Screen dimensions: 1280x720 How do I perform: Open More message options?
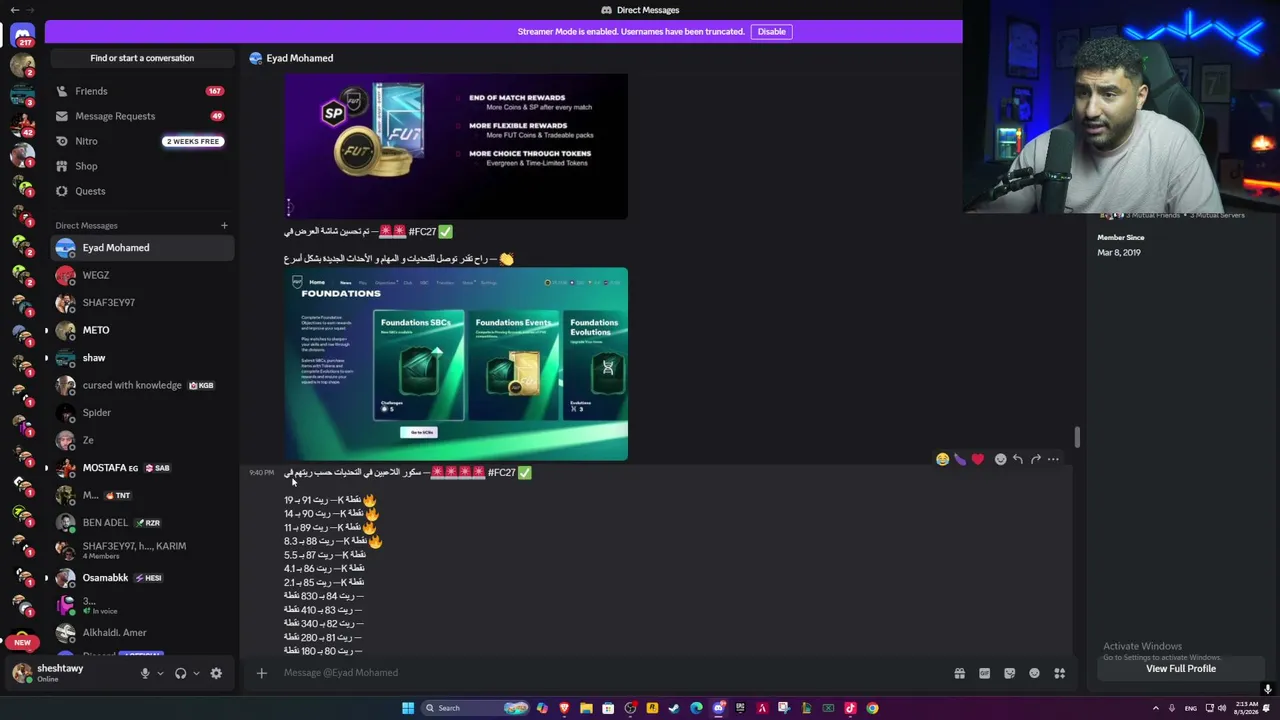coord(1053,459)
